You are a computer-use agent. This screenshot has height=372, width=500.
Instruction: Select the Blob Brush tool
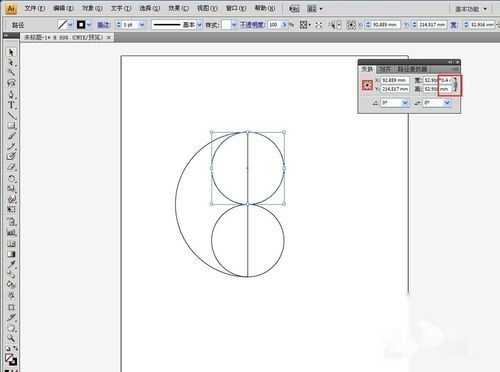click(11, 156)
